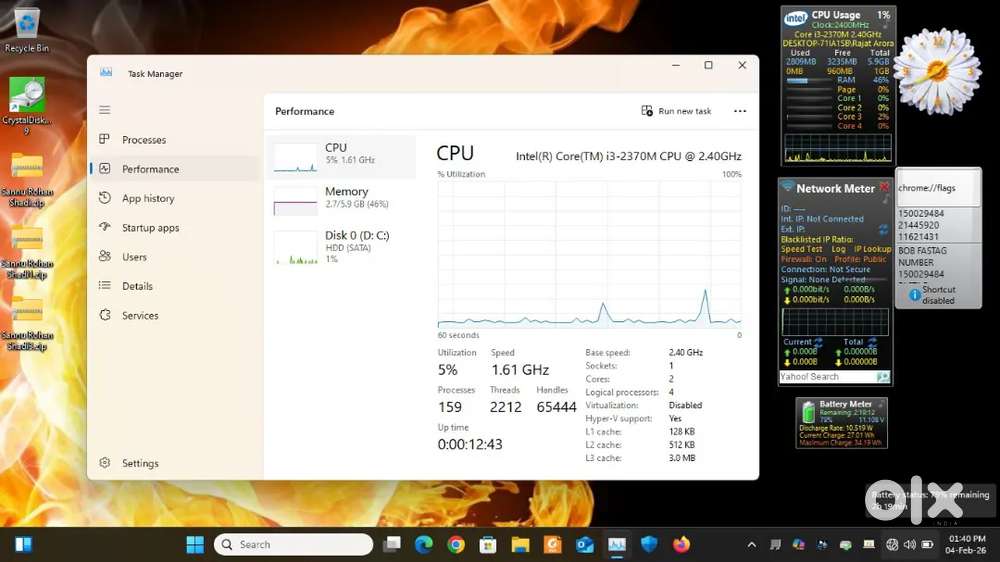1000x562 pixels.
Task: Launch Microsoft Edge from taskbar
Action: pos(423,544)
